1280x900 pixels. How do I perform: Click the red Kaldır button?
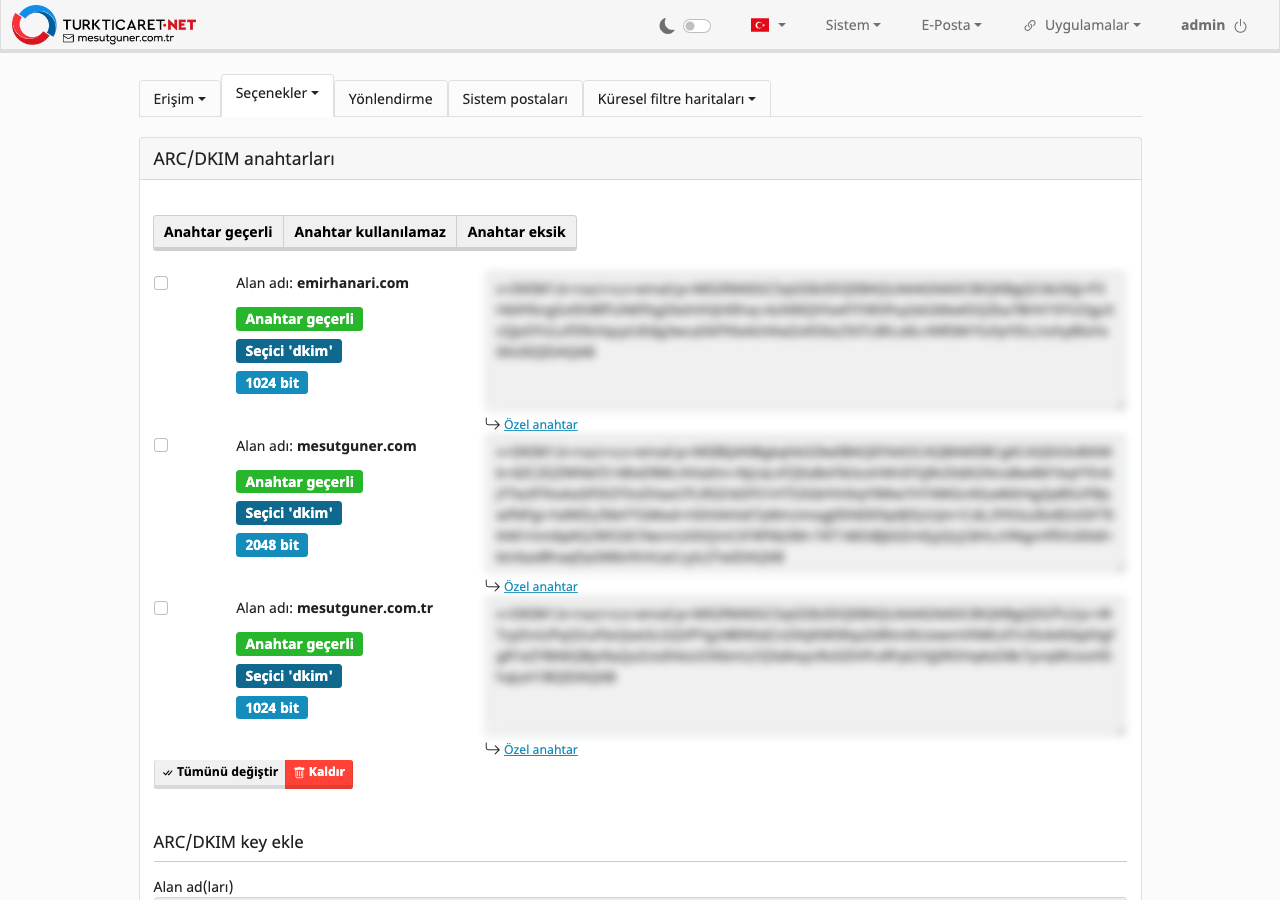click(x=319, y=773)
